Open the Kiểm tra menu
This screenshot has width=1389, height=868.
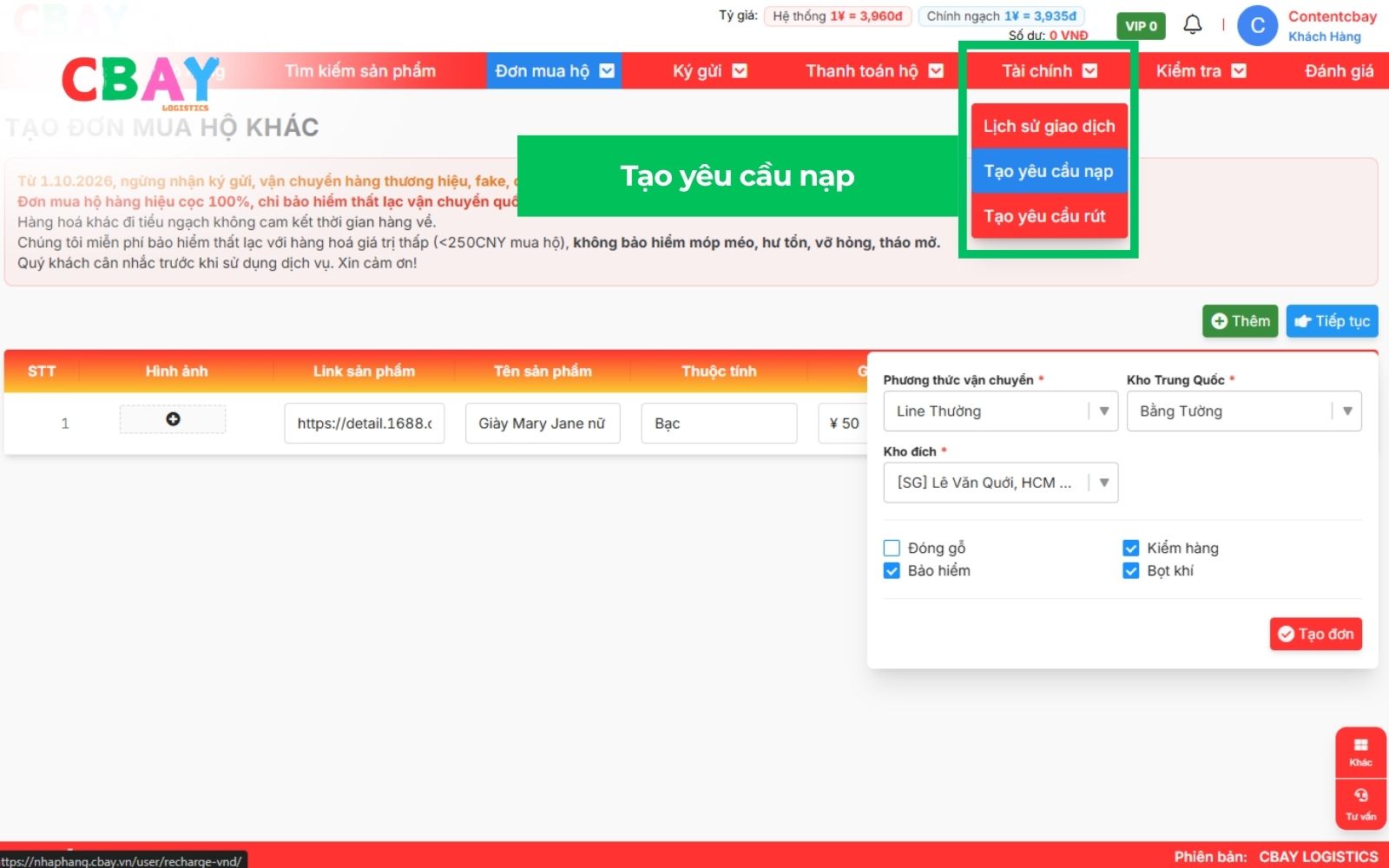1201,70
